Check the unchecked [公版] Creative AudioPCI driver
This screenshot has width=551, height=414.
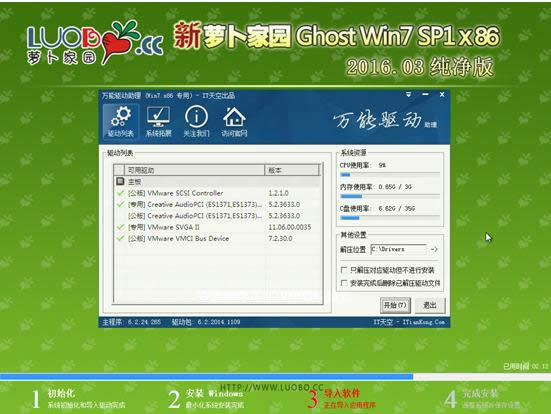120,215
